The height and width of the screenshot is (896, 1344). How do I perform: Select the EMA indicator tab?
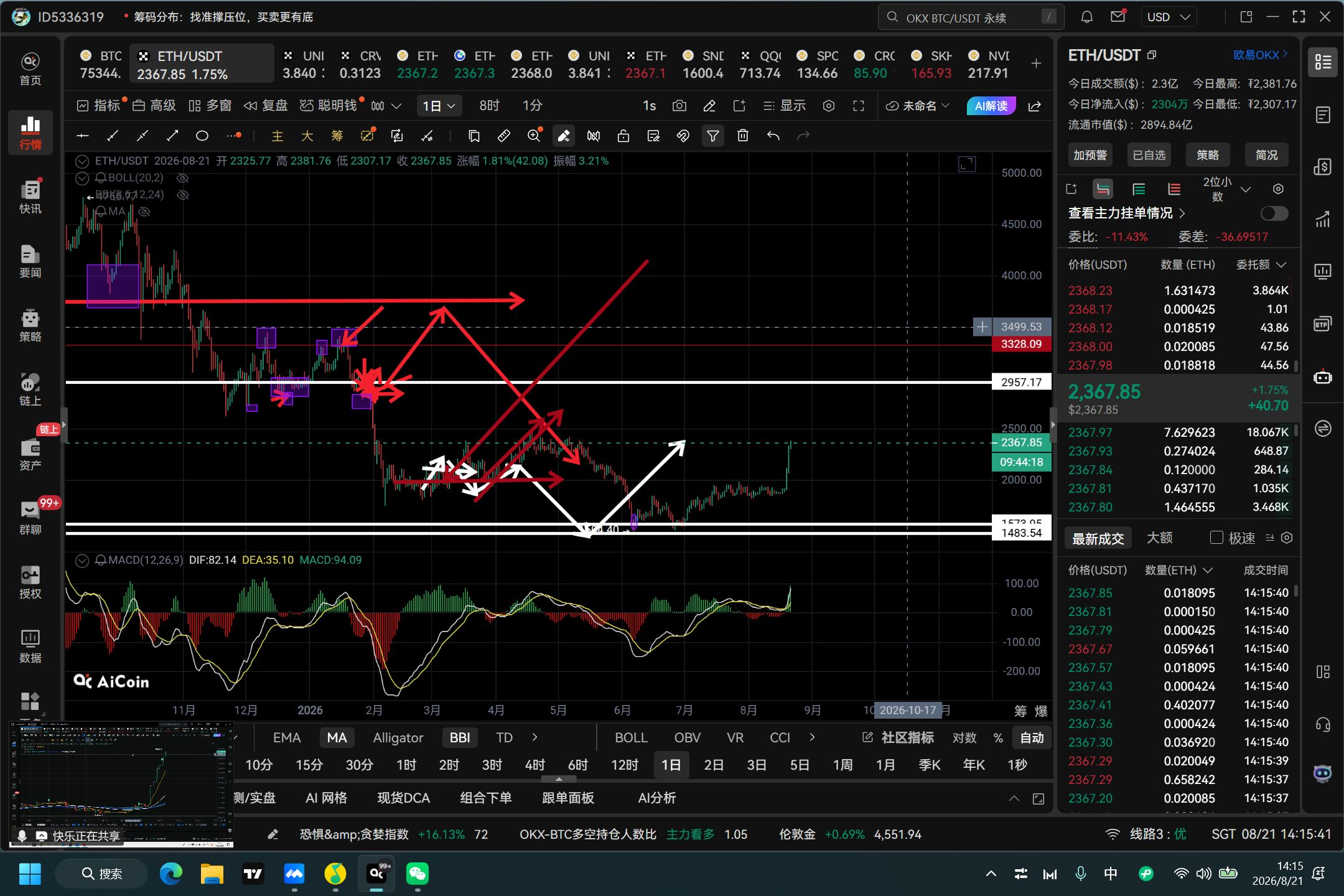click(286, 737)
